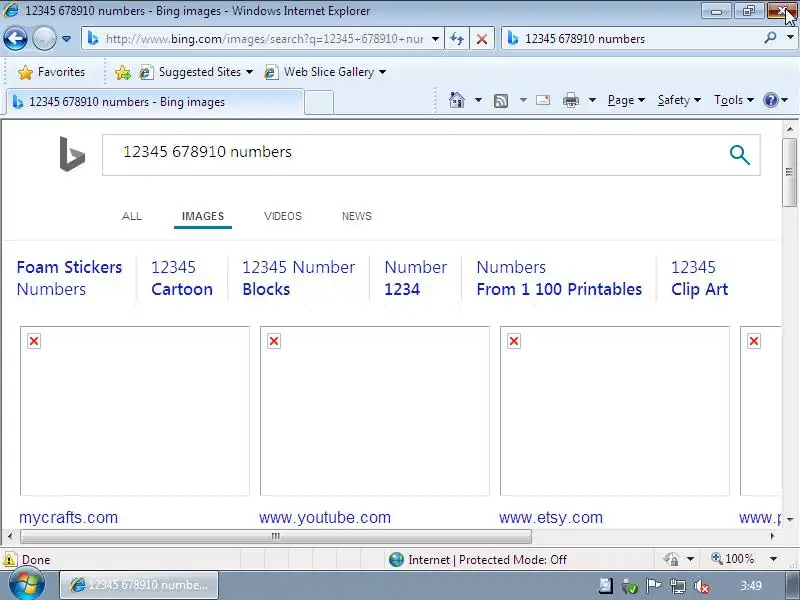Click the Bing search text field
800x600 pixels.
coord(413,155)
